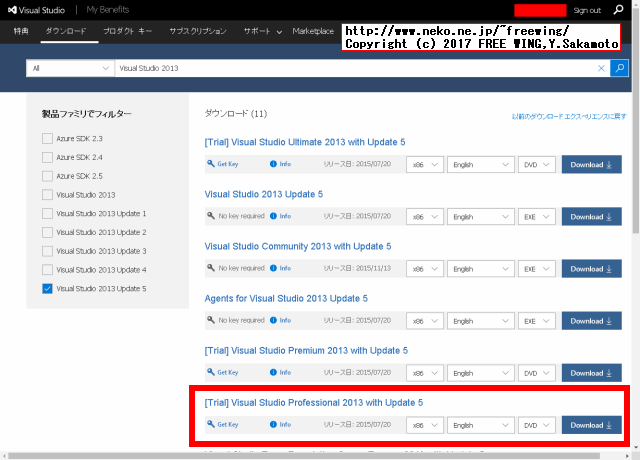
Task: Open x86 dropdown for Professional 2013 row
Action: (425, 425)
